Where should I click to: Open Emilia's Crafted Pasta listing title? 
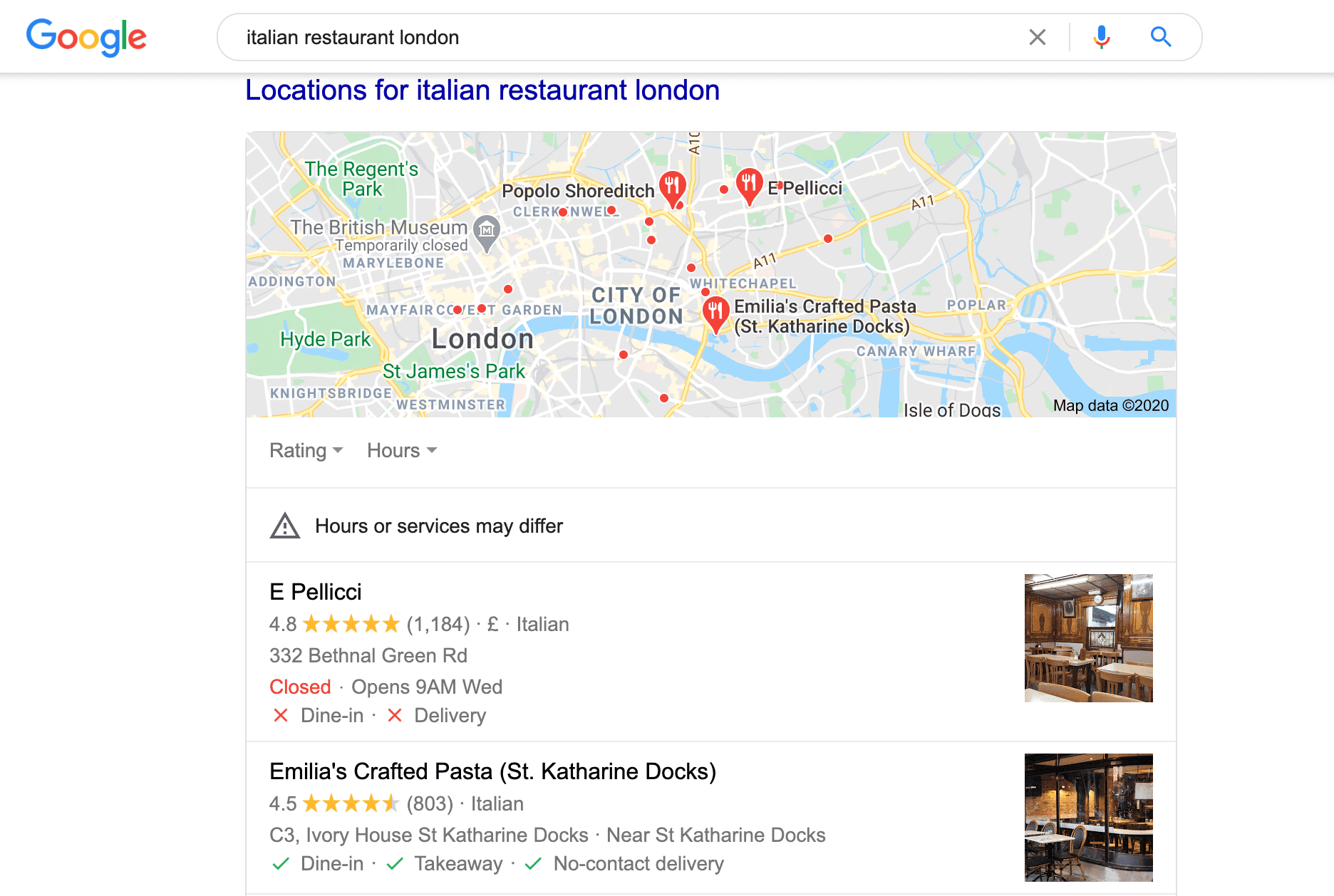492,771
